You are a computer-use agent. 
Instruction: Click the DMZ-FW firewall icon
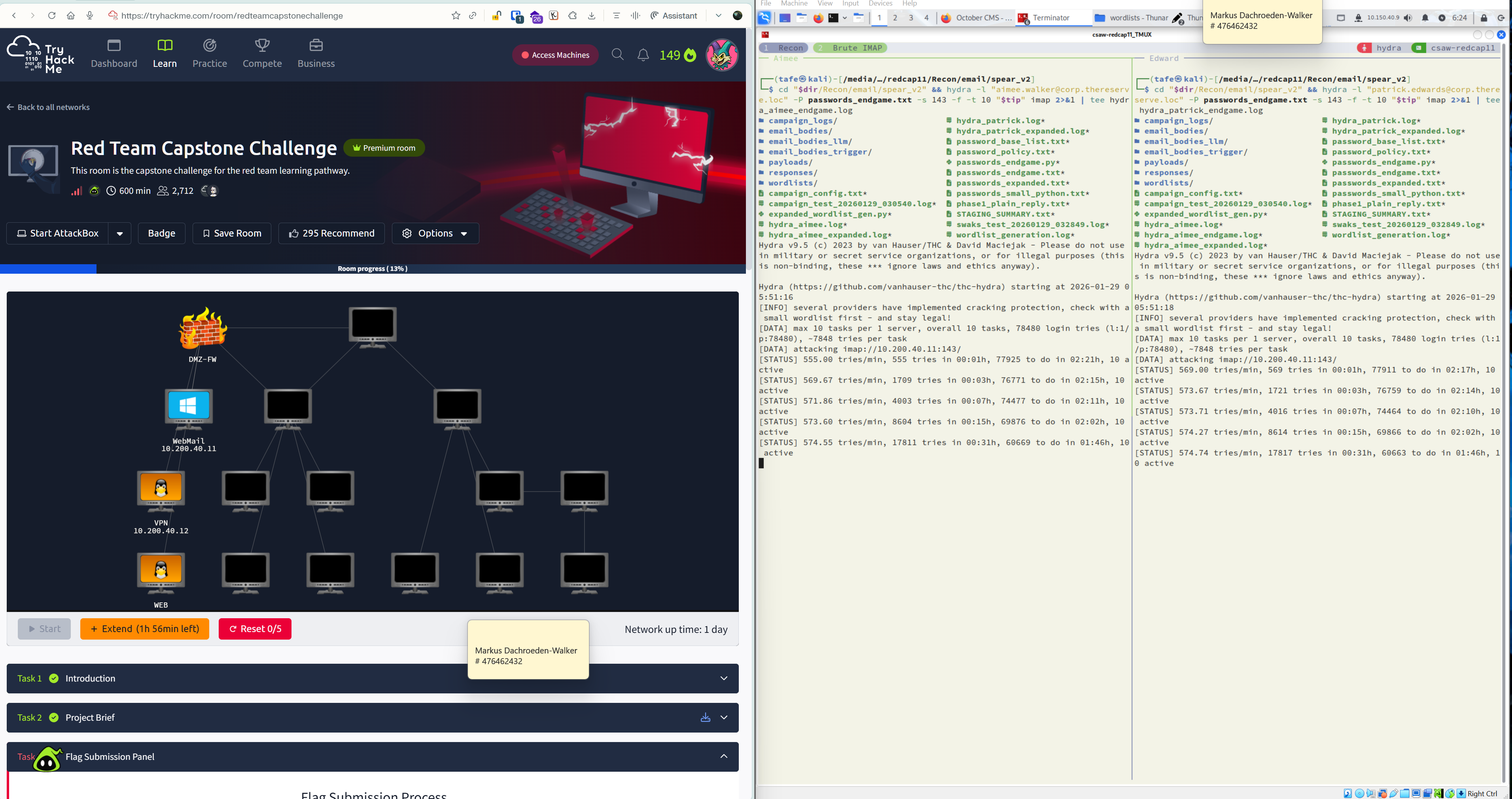pyautogui.click(x=202, y=328)
